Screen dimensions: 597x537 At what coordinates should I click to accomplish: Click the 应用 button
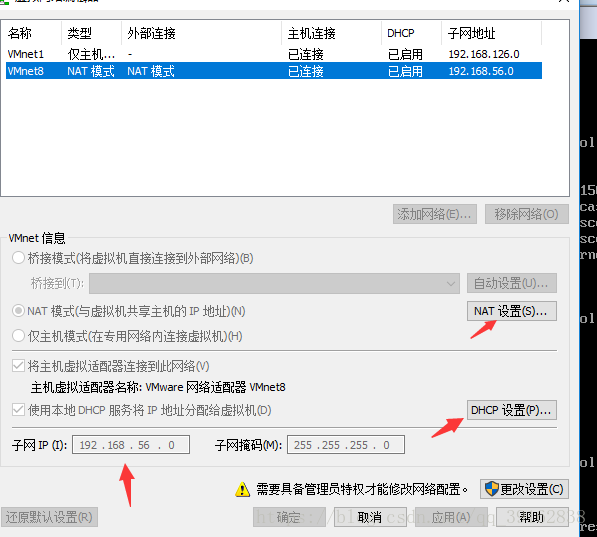click(x=451, y=517)
